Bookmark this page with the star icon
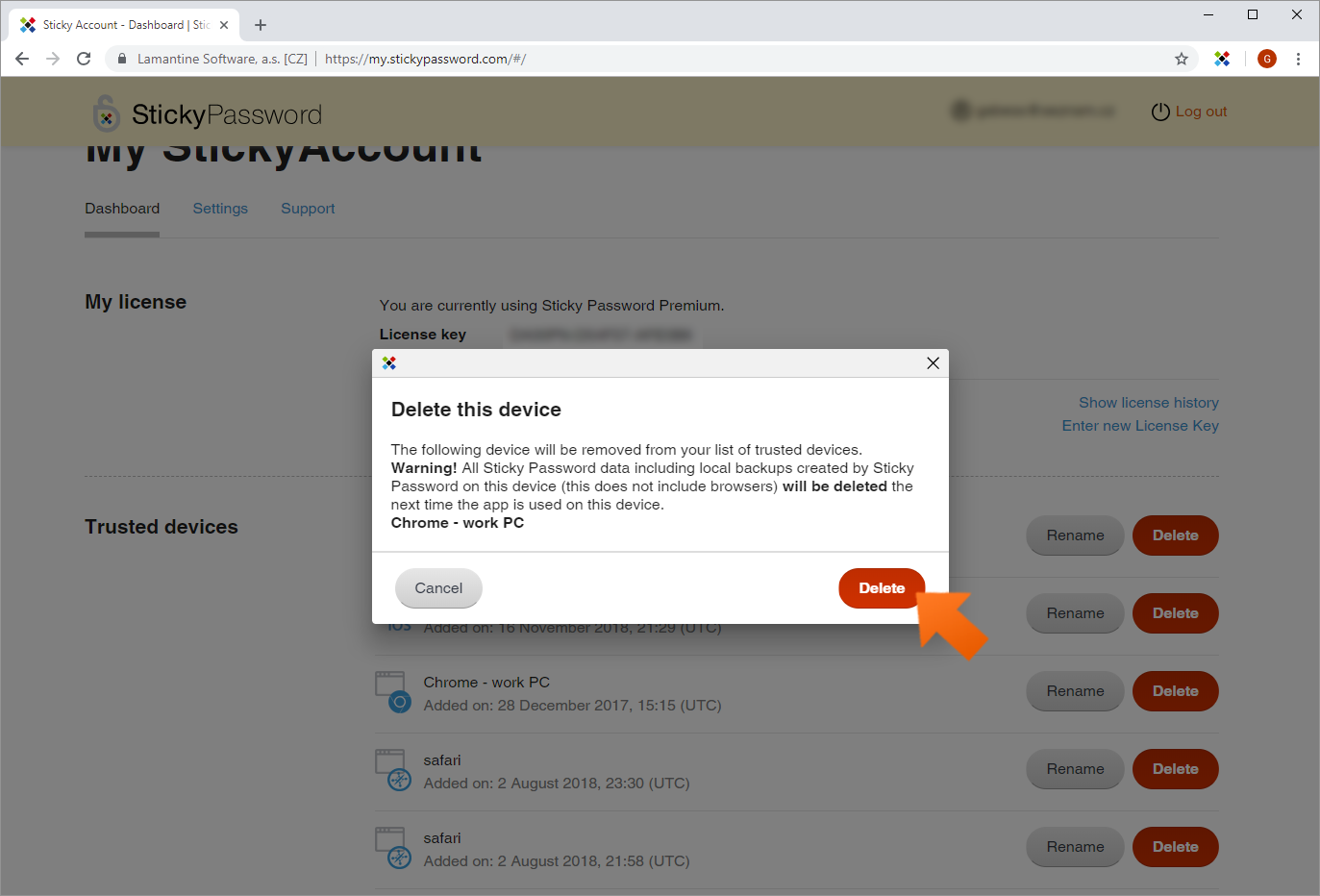Viewport: 1320px width, 896px height. tap(1182, 59)
